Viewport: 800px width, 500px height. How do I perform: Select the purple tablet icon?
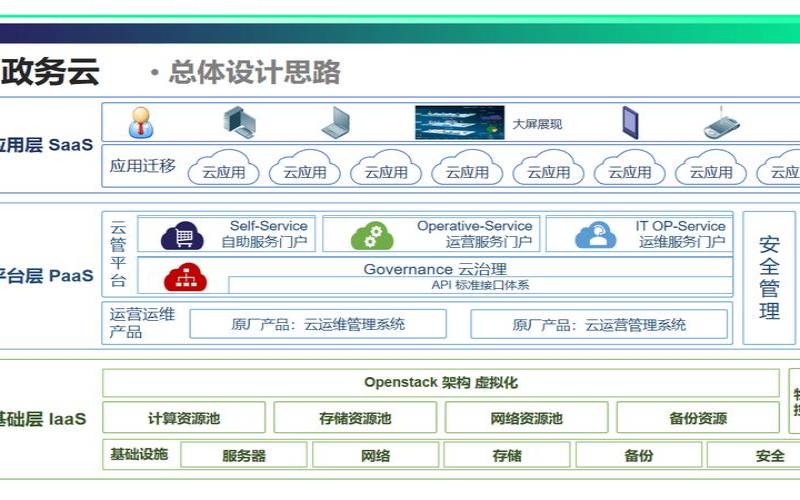[631, 122]
